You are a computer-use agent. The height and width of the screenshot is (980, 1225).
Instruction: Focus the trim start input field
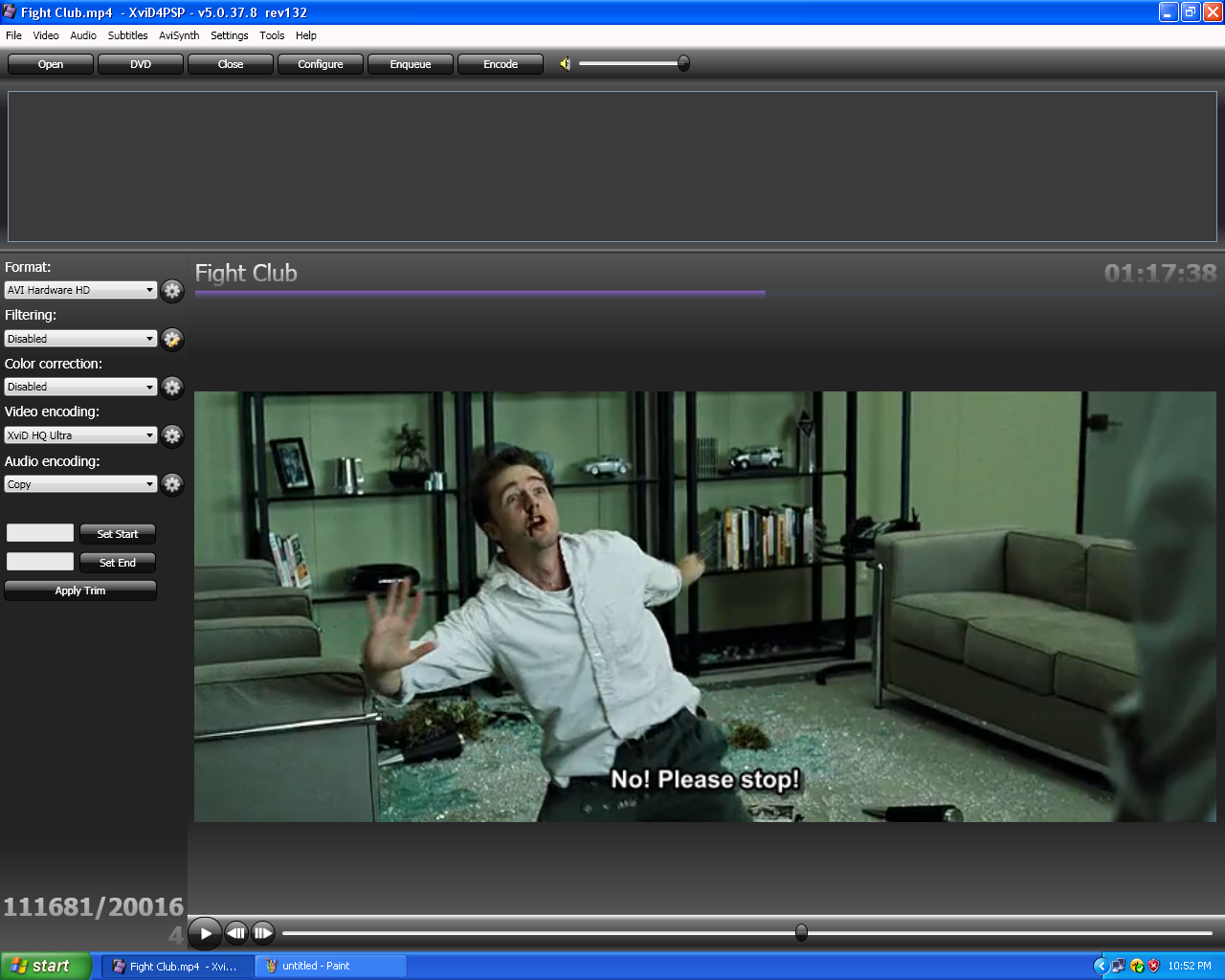point(40,533)
